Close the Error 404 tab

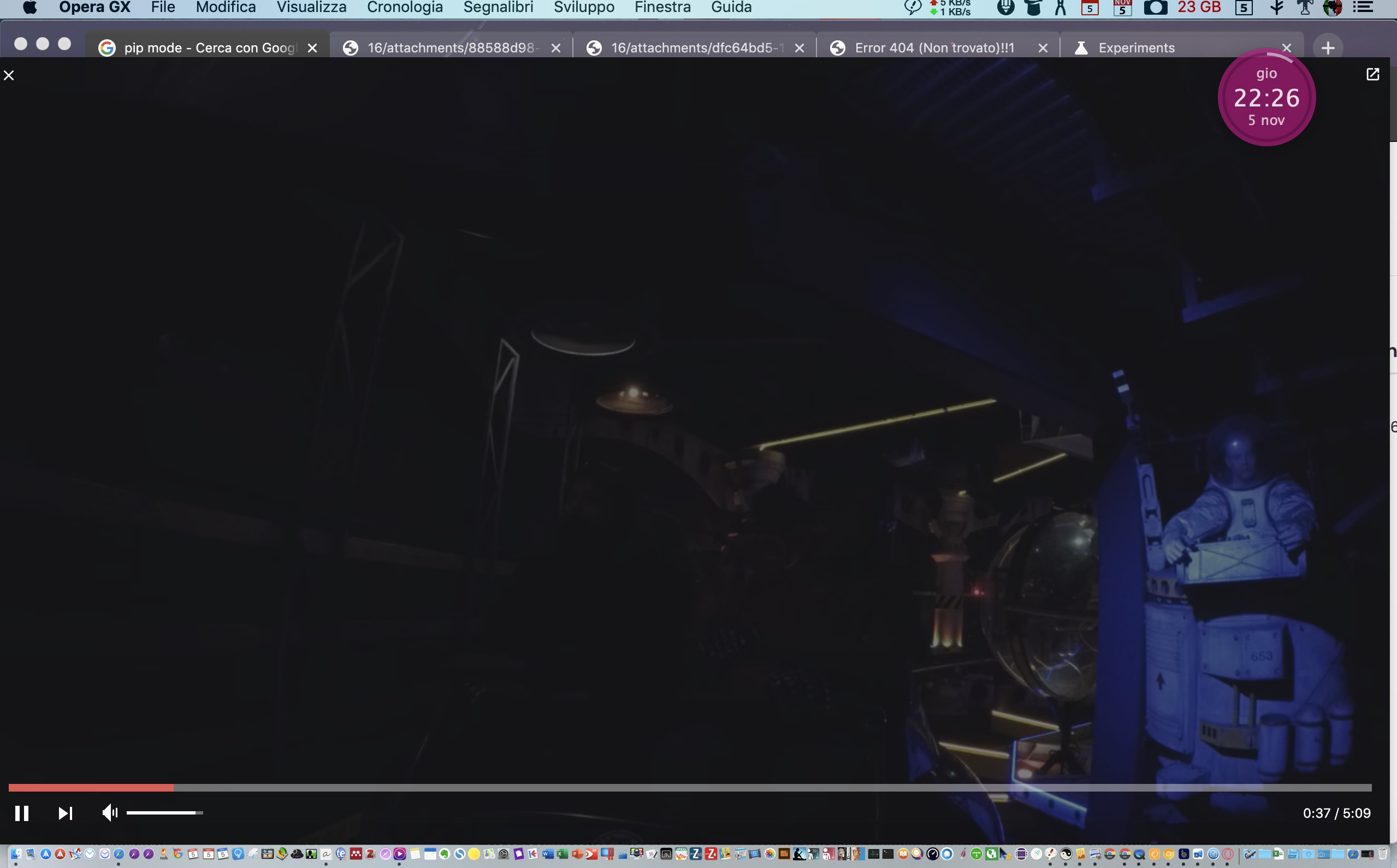(x=1043, y=47)
